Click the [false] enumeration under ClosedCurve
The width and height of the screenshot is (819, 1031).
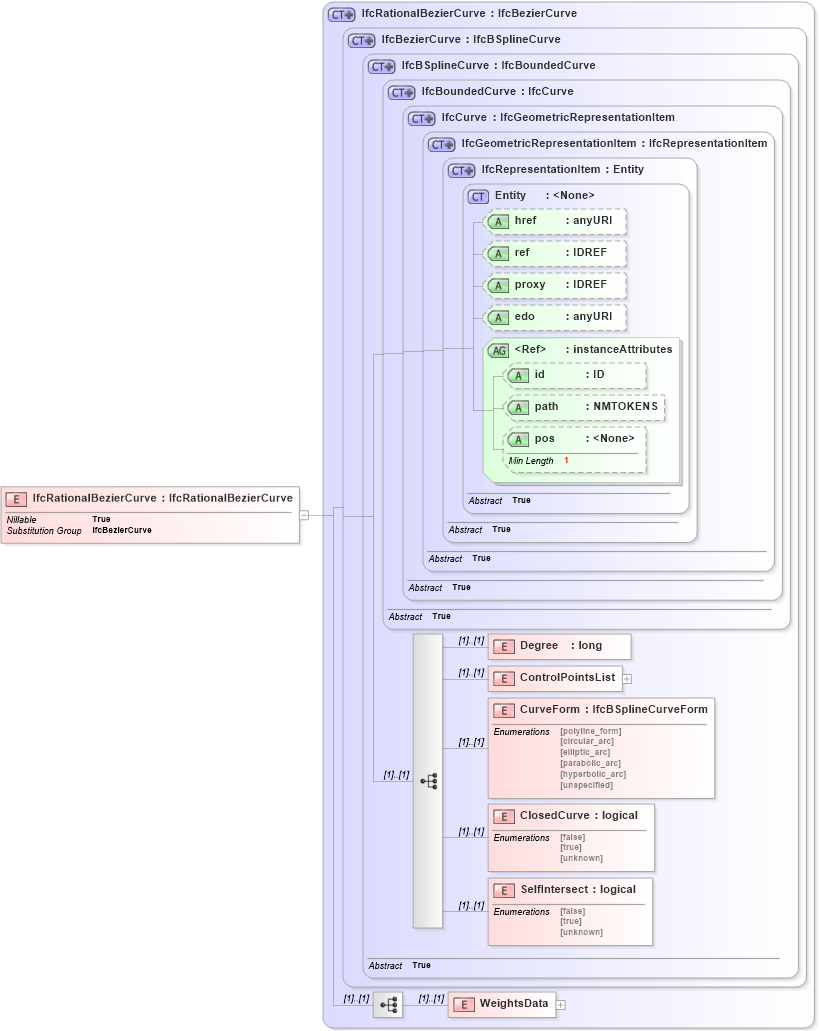572,837
